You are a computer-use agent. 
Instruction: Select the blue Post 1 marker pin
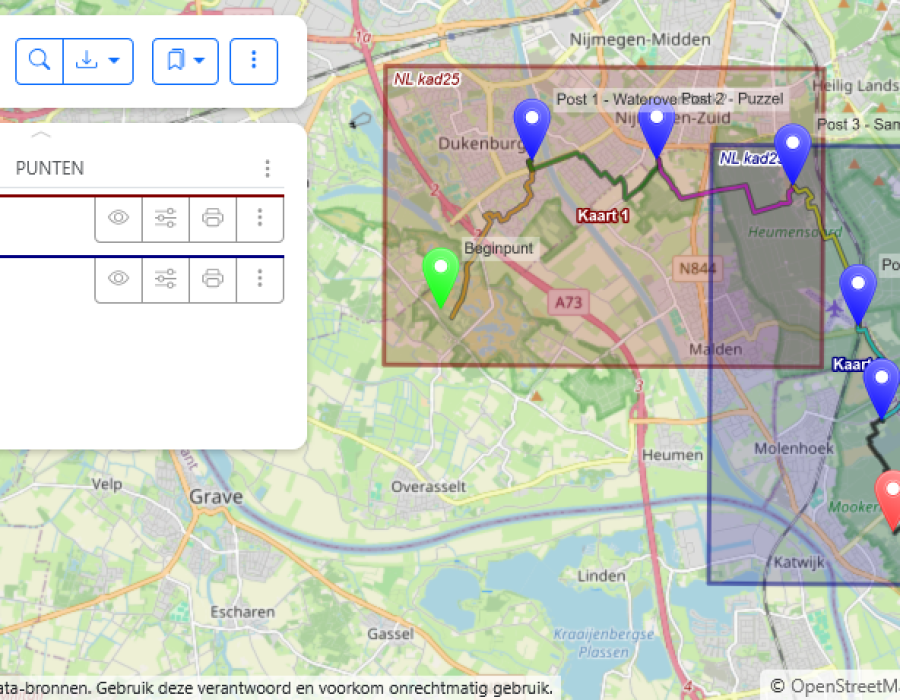tap(532, 129)
